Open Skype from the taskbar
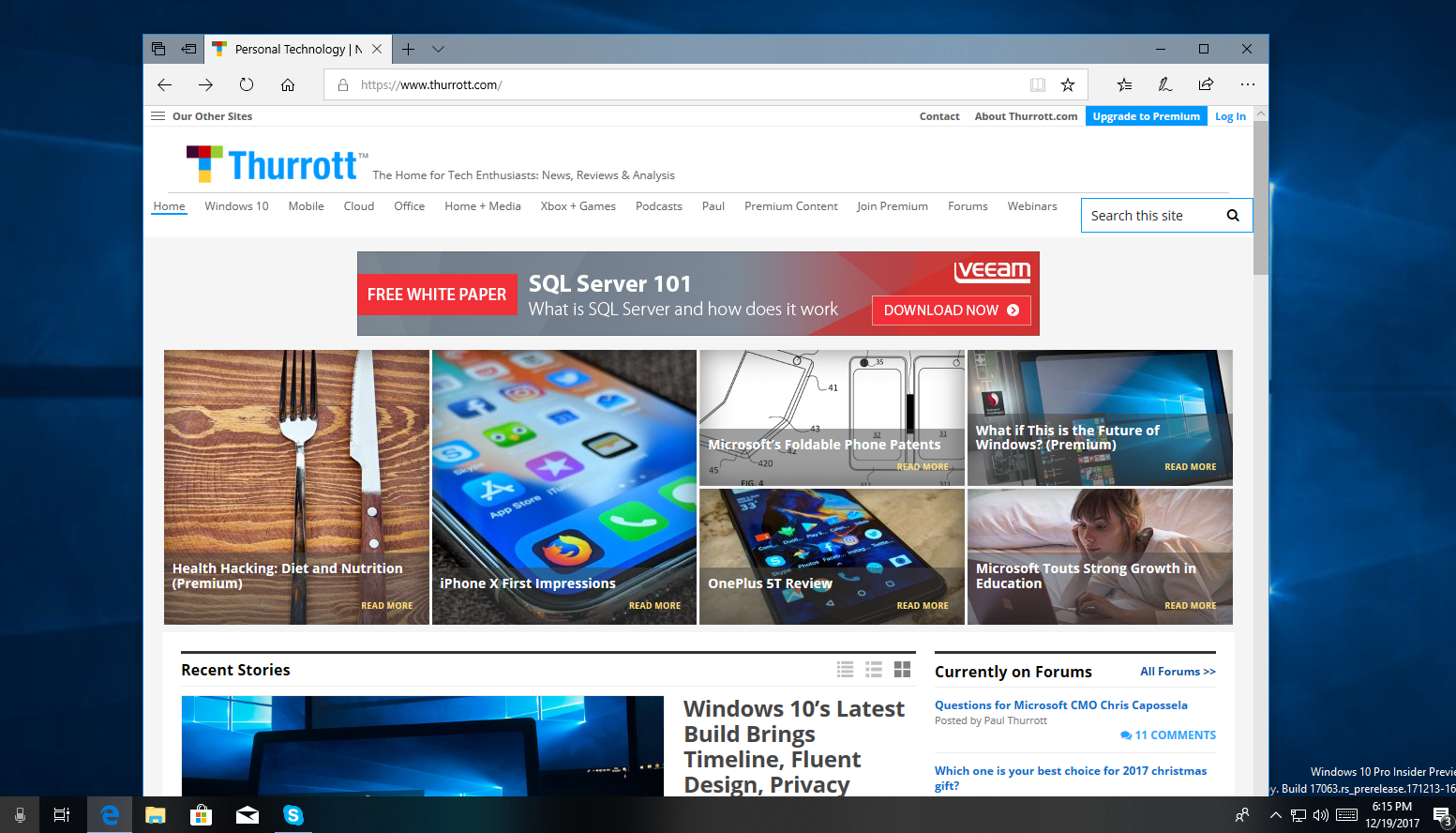Screen dimensions: 1456x833 click(293, 815)
